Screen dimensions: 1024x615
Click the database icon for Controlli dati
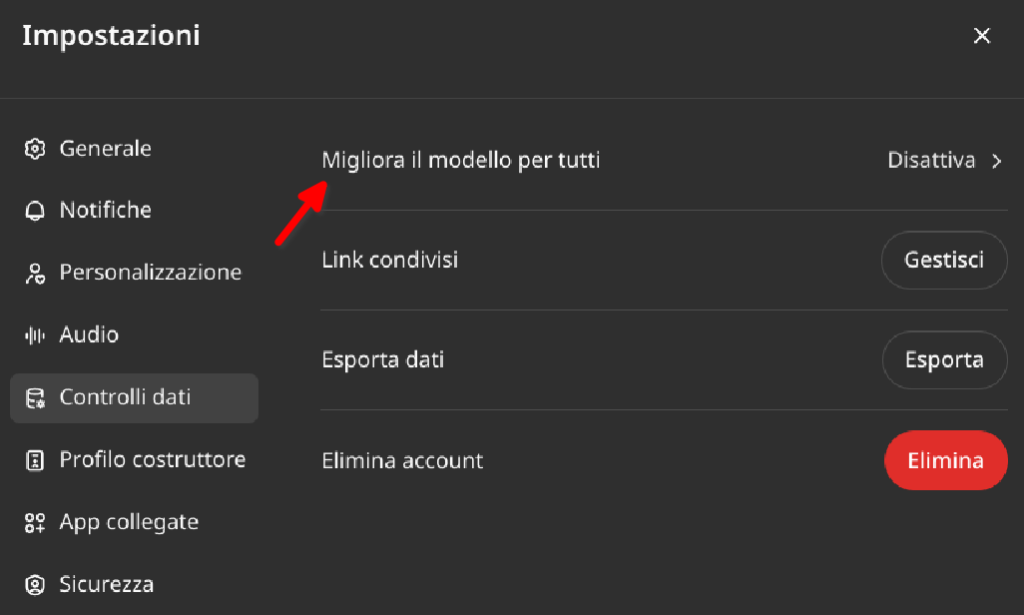pos(35,398)
